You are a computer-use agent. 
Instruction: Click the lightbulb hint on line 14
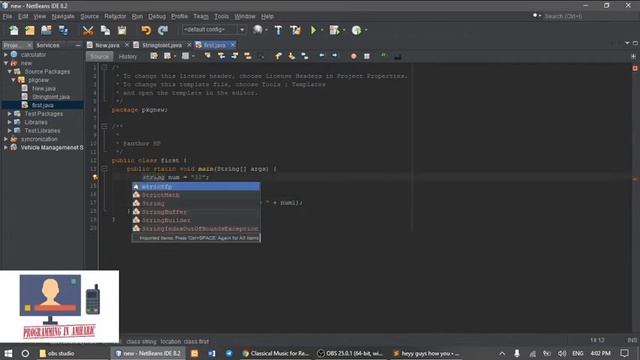(95, 178)
